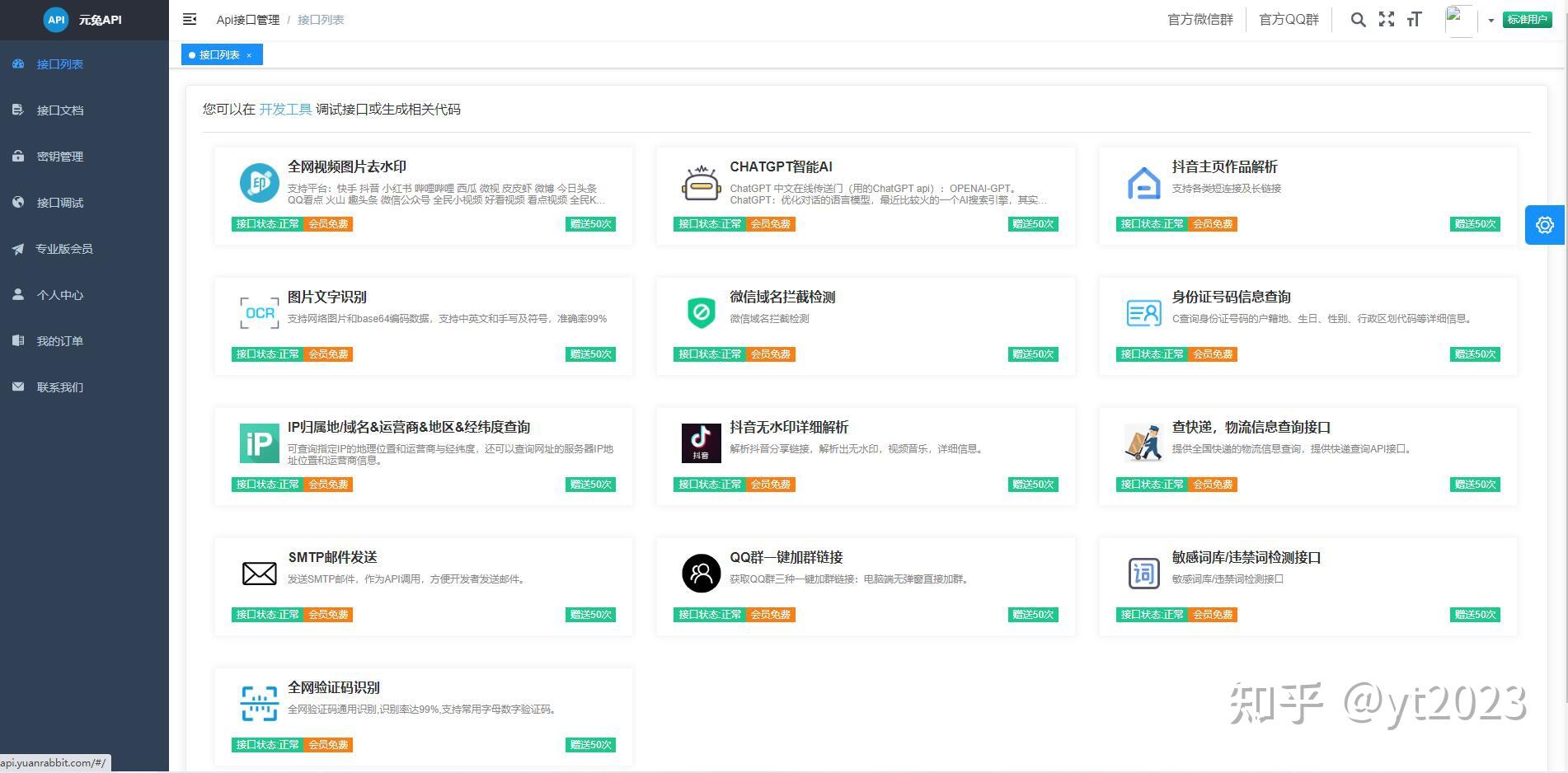Open the 抖音无水印详细解析 title
The width and height of the screenshot is (1568, 773).
[789, 428]
